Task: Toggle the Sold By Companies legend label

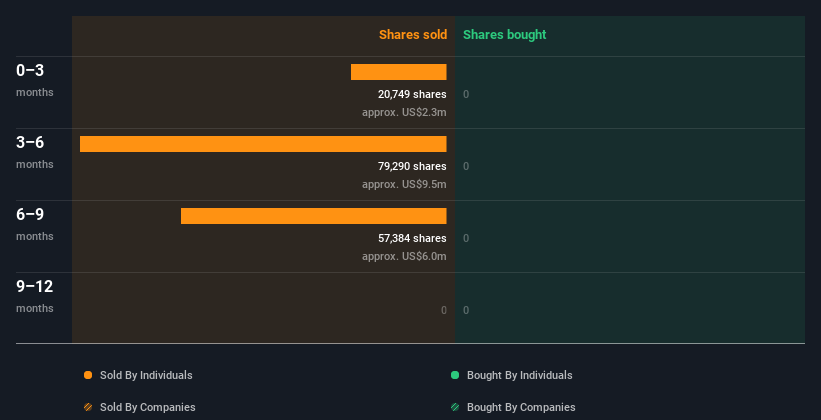Action: pyautogui.click(x=147, y=407)
